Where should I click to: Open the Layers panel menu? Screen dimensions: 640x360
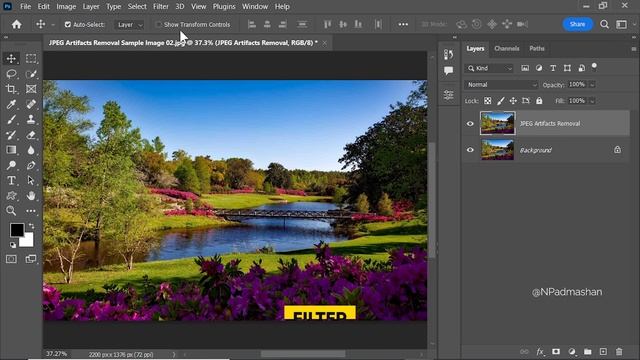pos(634,49)
